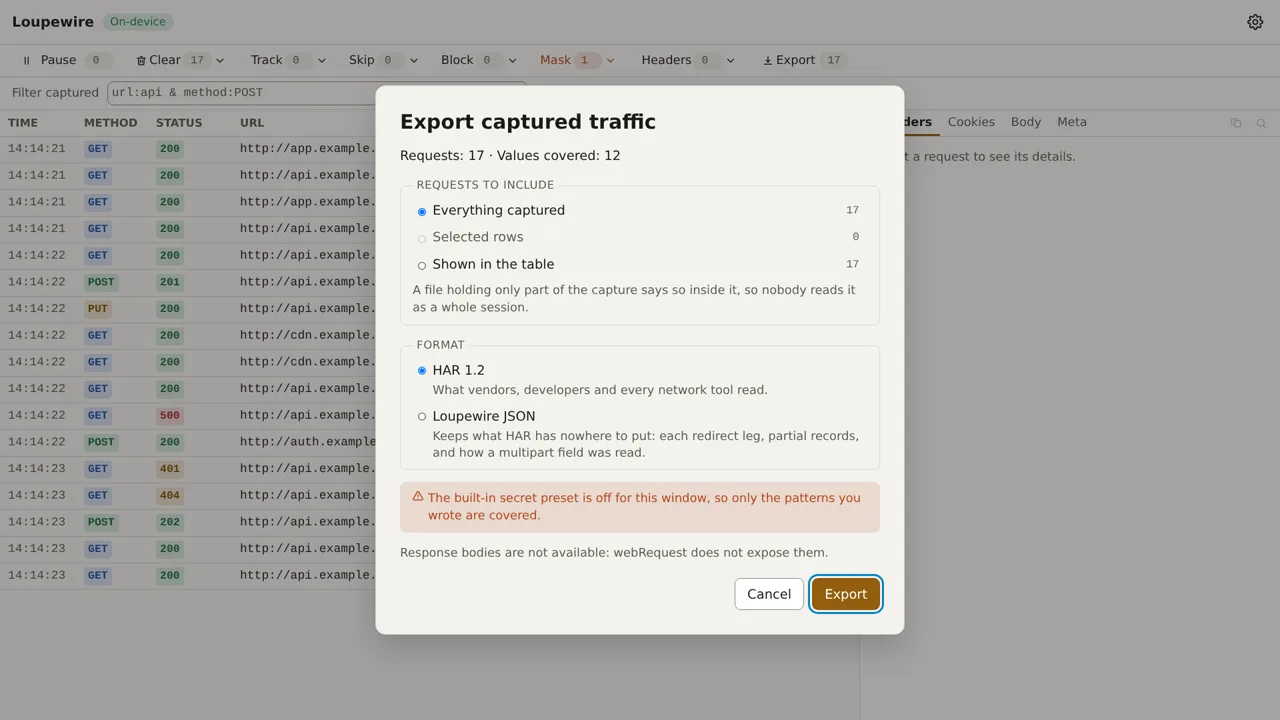Select the Everything captured radio option

[x=422, y=211]
